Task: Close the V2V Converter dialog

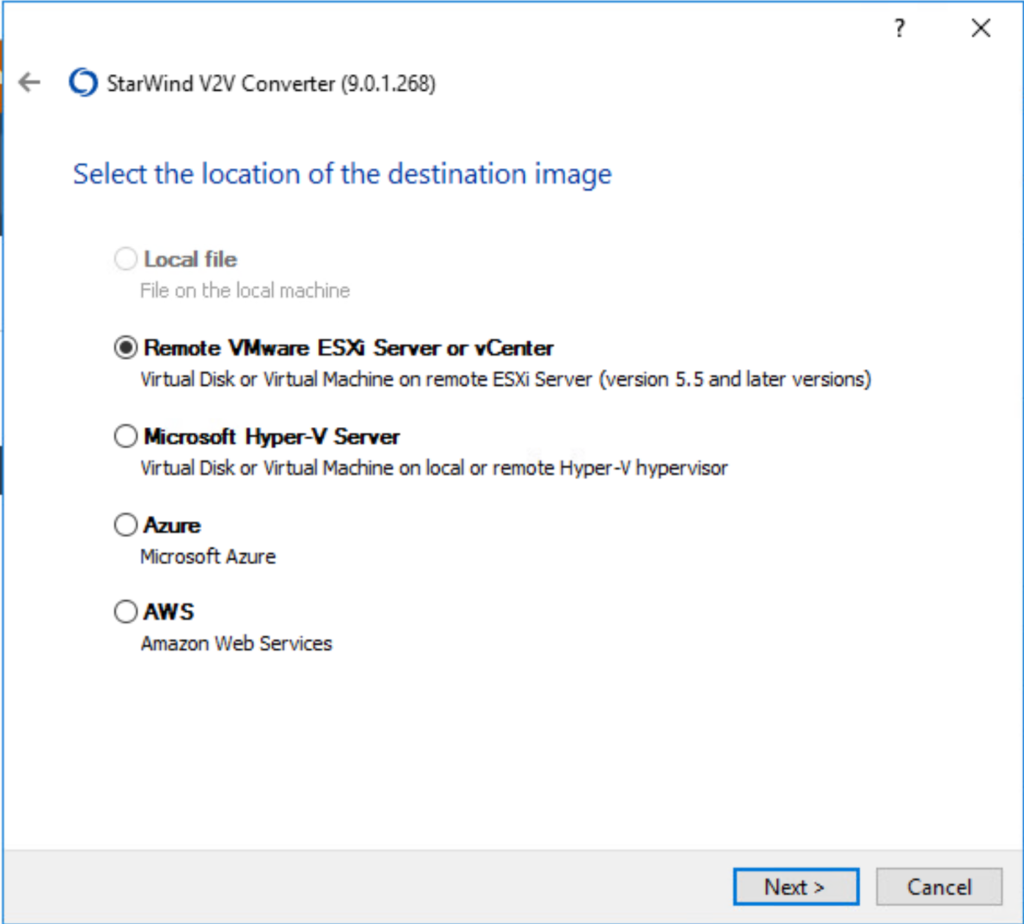Action: click(980, 28)
